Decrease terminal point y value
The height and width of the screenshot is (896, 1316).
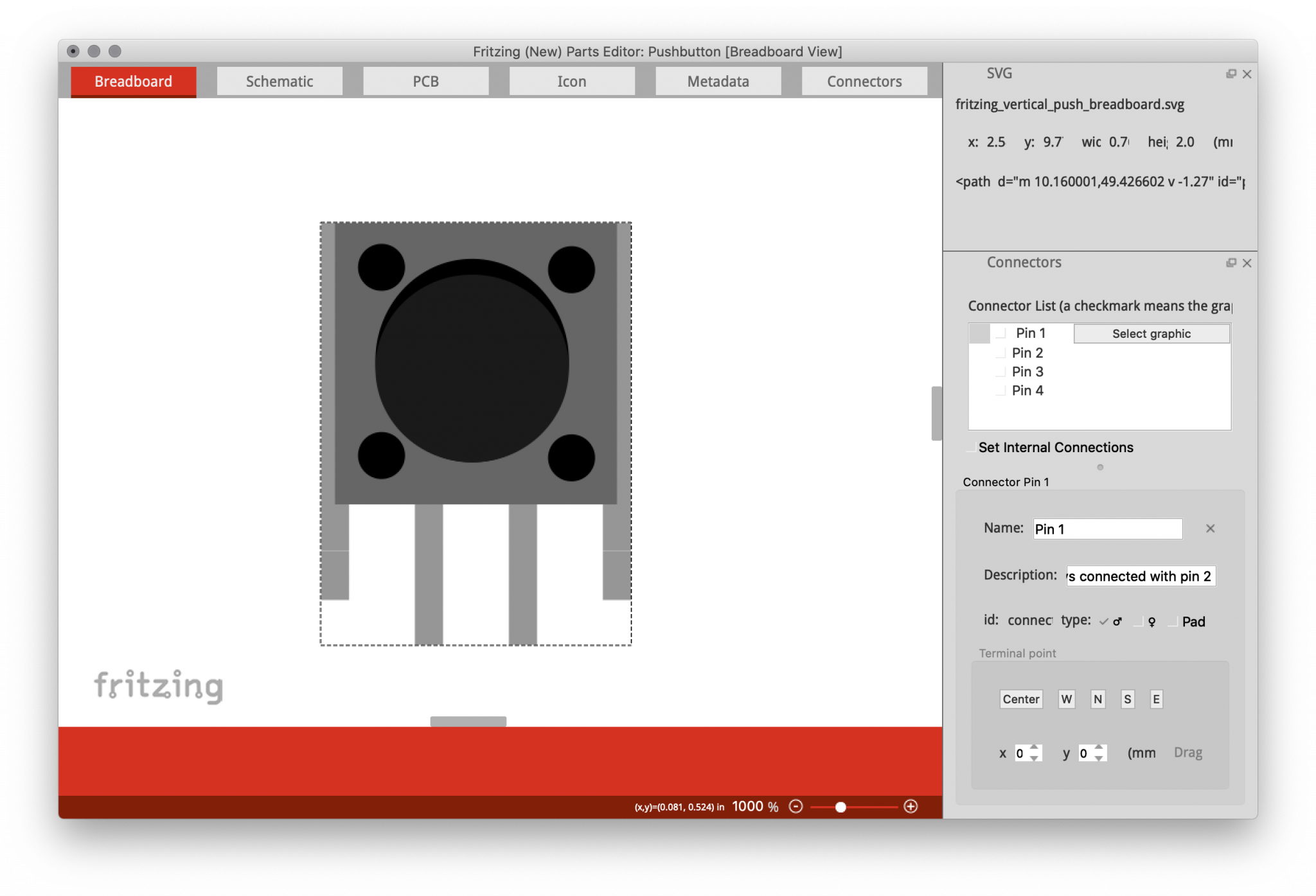[x=1099, y=759]
